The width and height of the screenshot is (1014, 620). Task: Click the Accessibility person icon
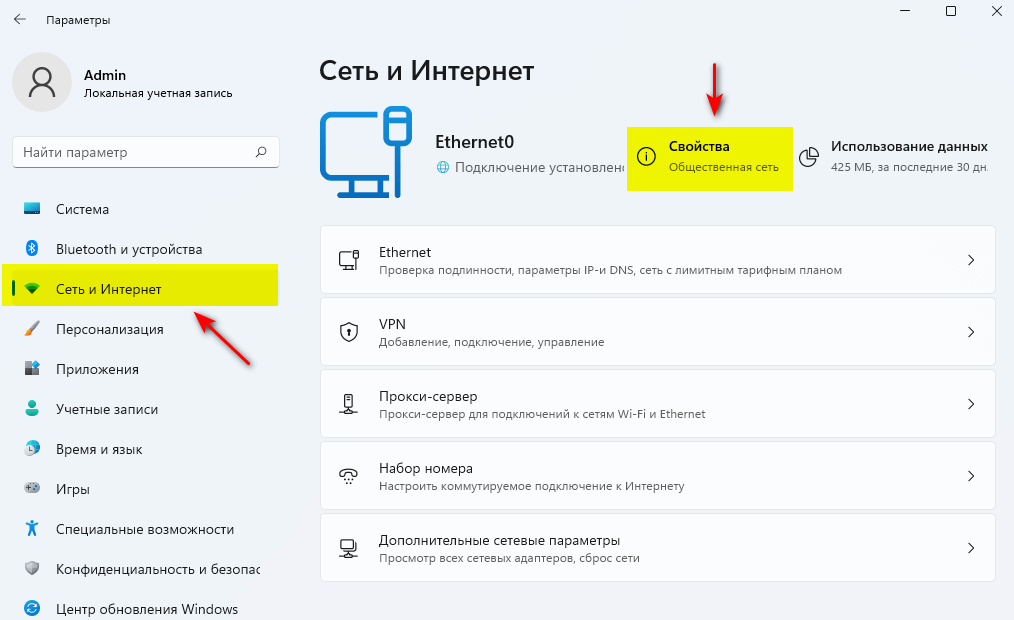[32, 529]
